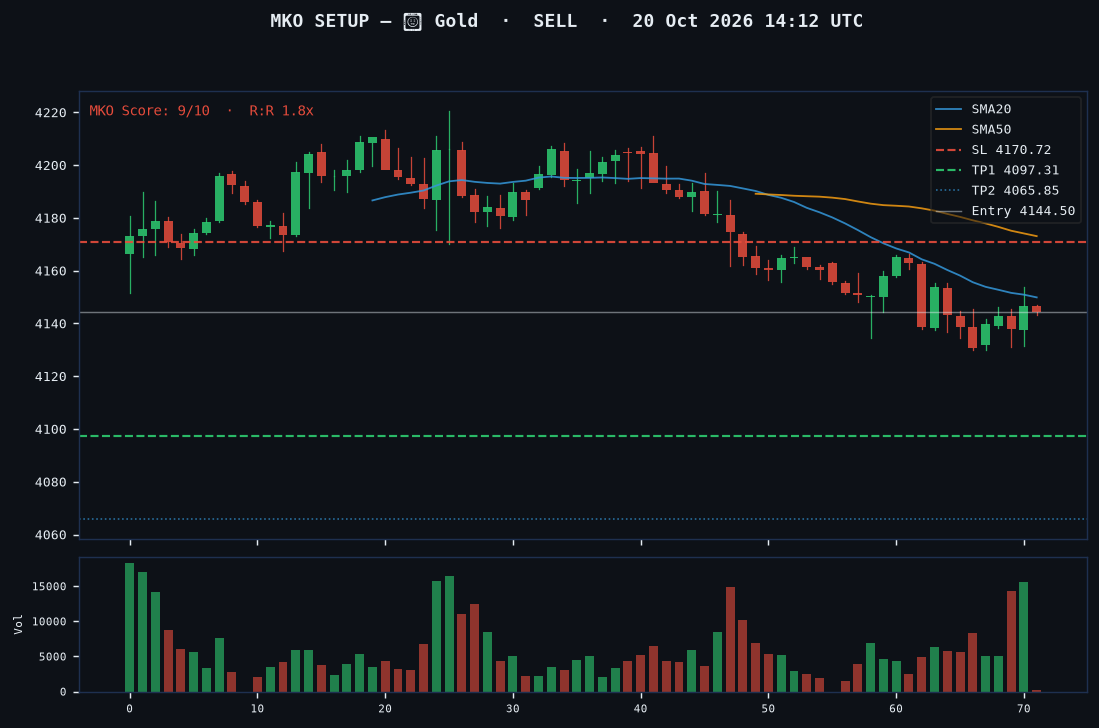Select the SMA50 legend label
This screenshot has height=728, width=1099.
point(991,129)
